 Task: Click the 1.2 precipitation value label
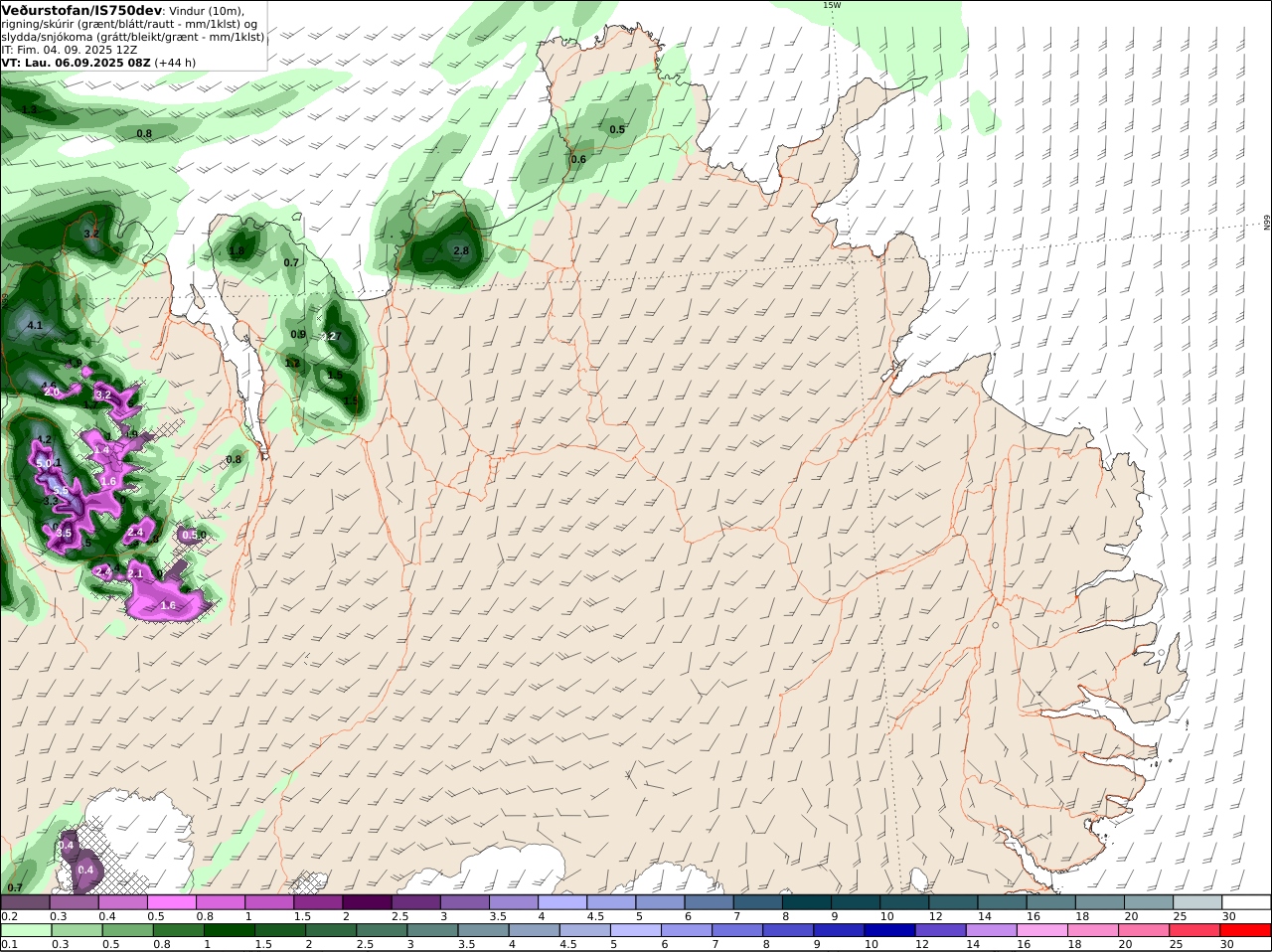[292, 364]
